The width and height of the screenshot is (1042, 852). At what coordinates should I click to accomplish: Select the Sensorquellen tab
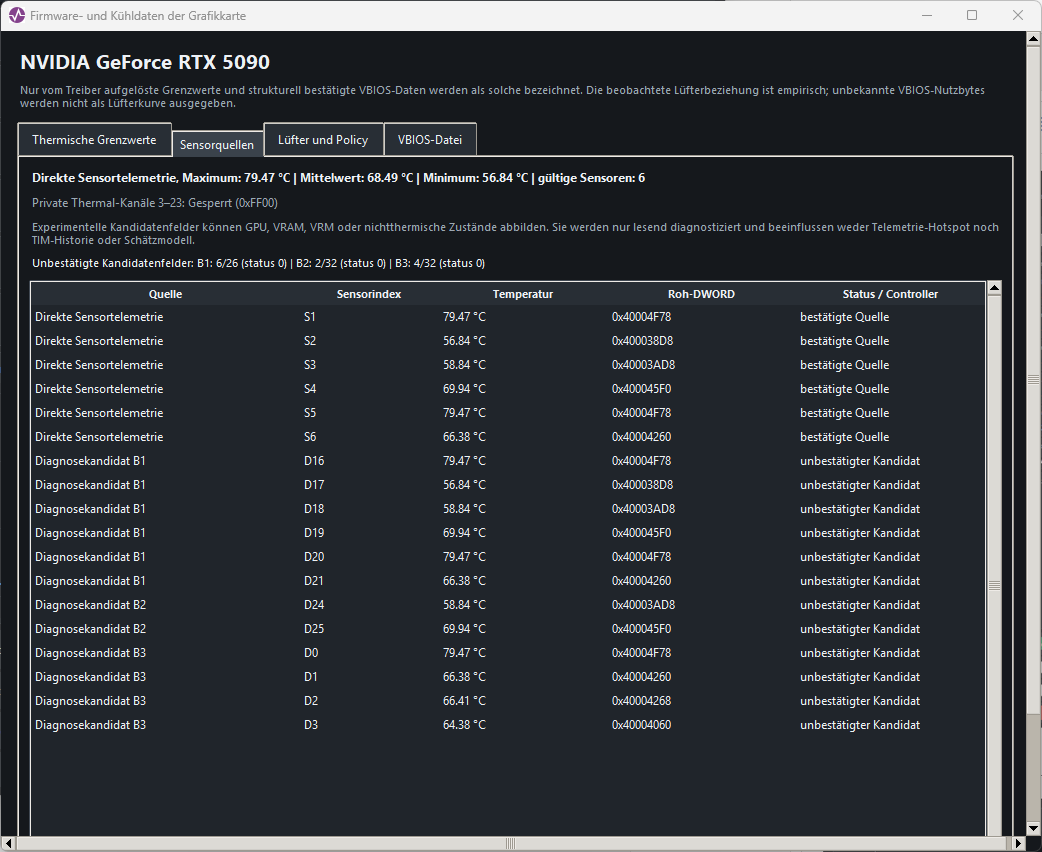[x=217, y=144]
